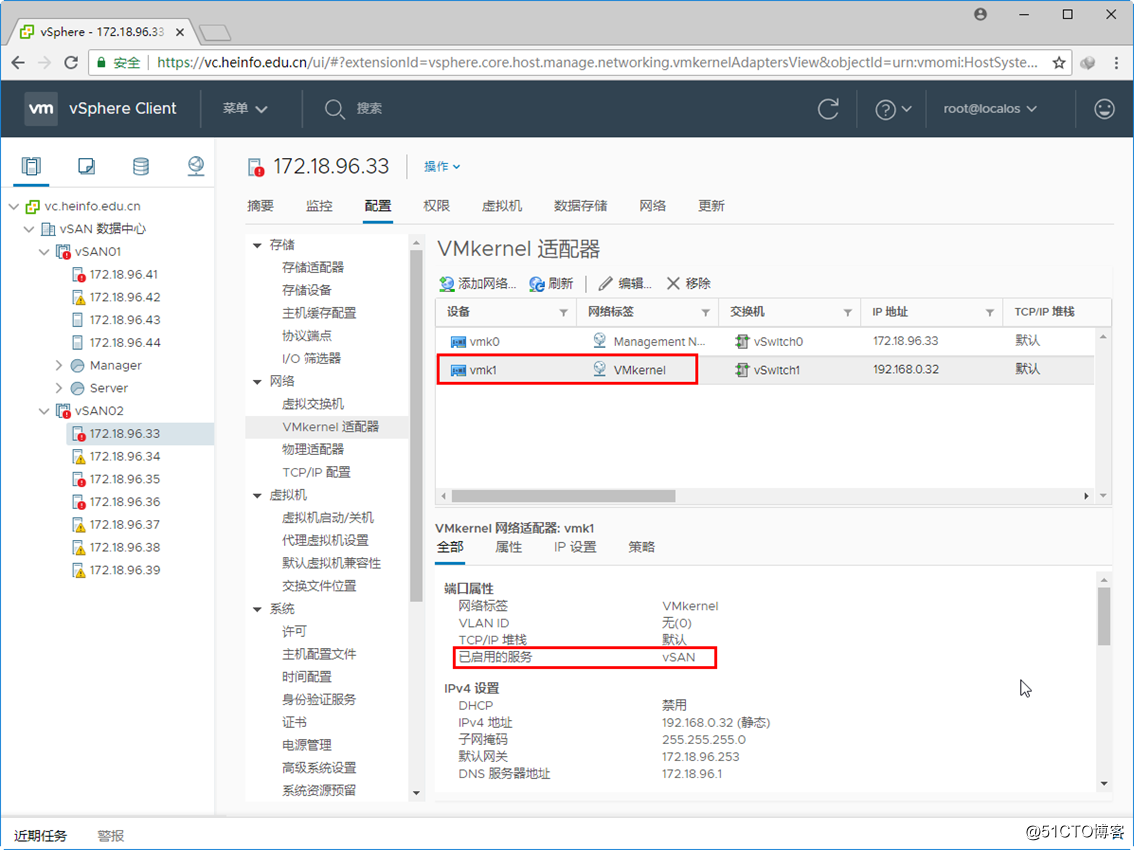The height and width of the screenshot is (850, 1134).
Task: Click the smiley feedback icon
Action: (x=1104, y=109)
